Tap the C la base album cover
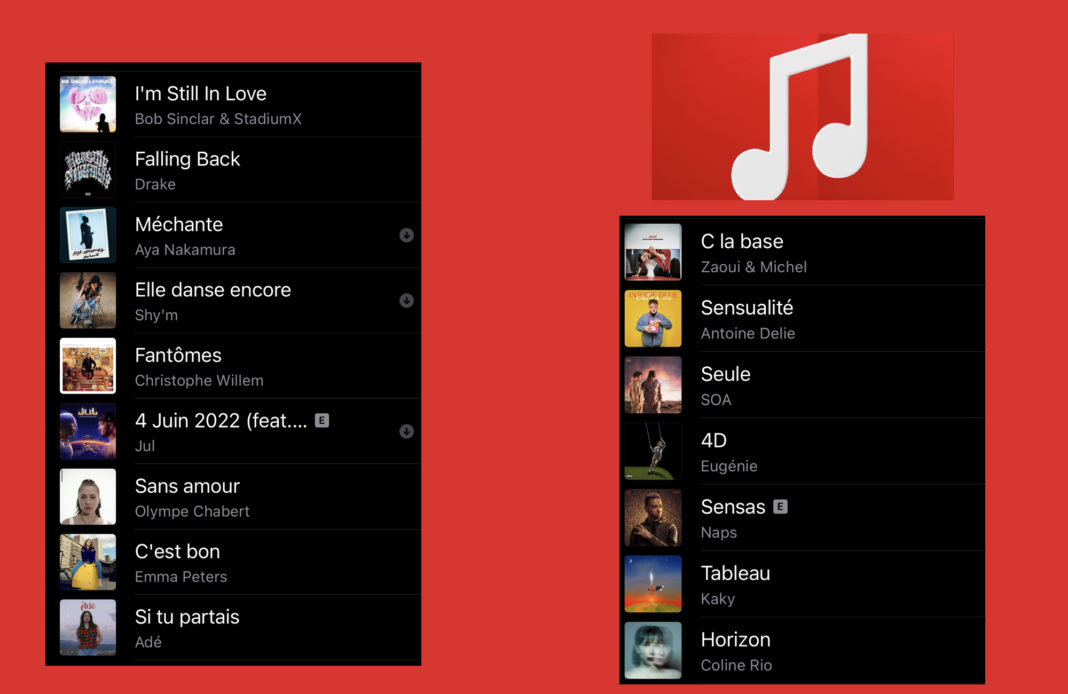 (653, 252)
